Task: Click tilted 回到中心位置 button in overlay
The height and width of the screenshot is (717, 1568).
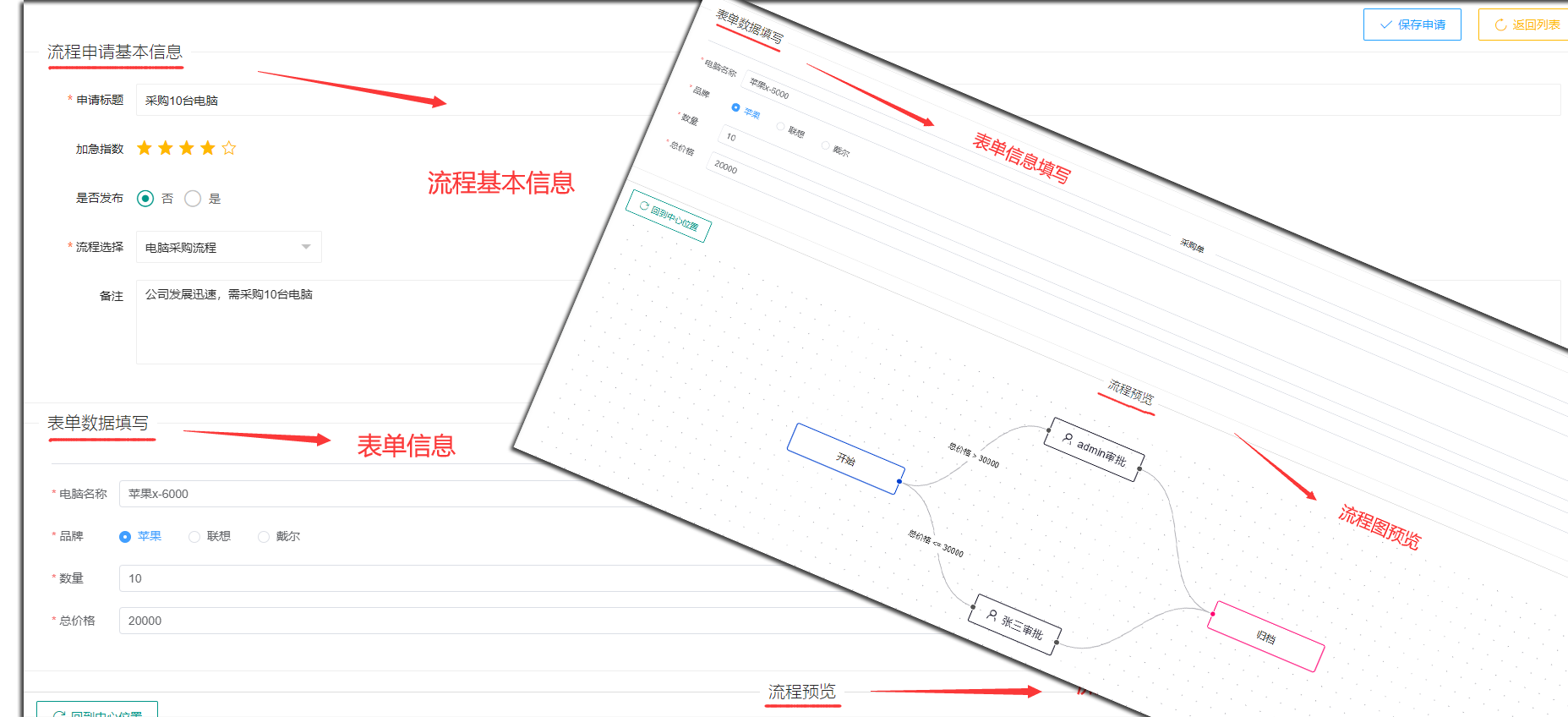Action: point(668,216)
